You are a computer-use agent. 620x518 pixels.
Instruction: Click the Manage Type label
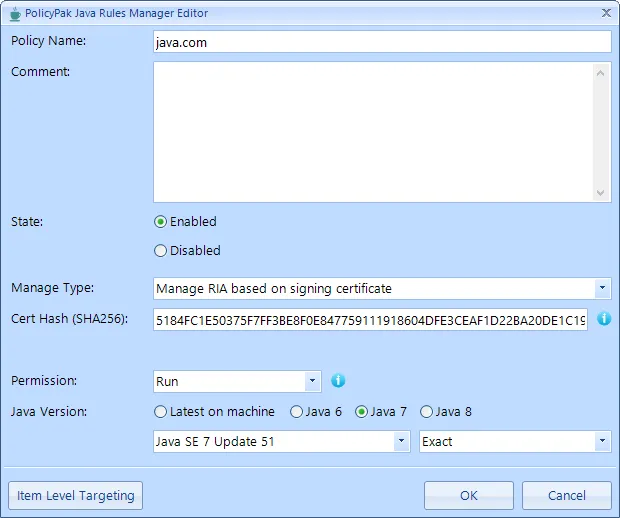coord(53,288)
